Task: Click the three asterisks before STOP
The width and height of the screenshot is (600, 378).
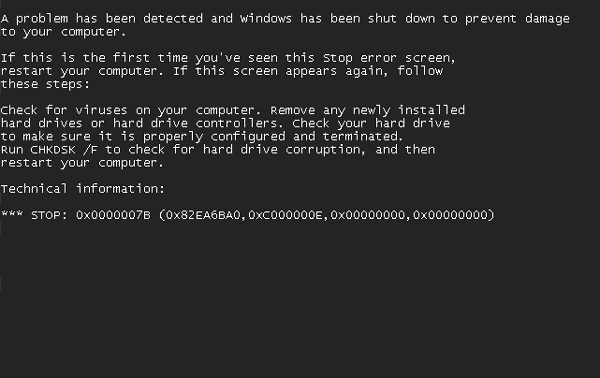Action: coord(12,213)
